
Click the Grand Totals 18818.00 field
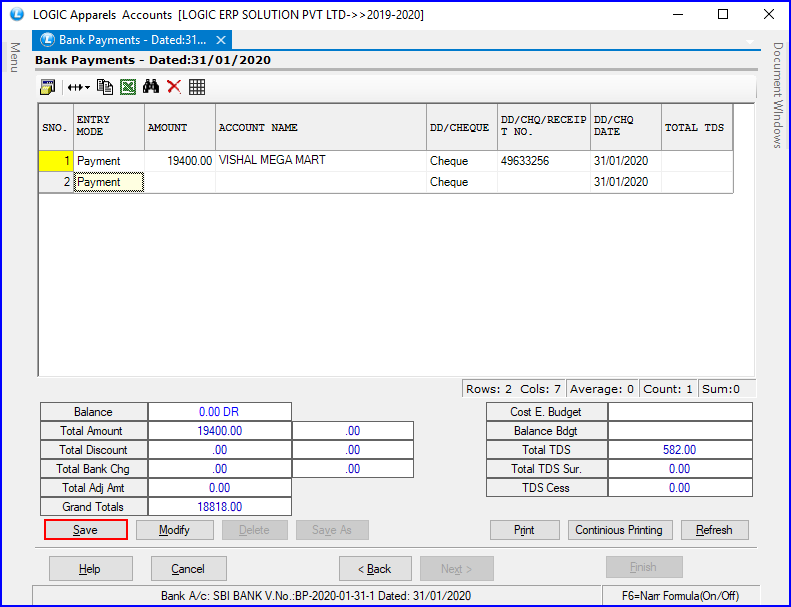tap(219, 507)
